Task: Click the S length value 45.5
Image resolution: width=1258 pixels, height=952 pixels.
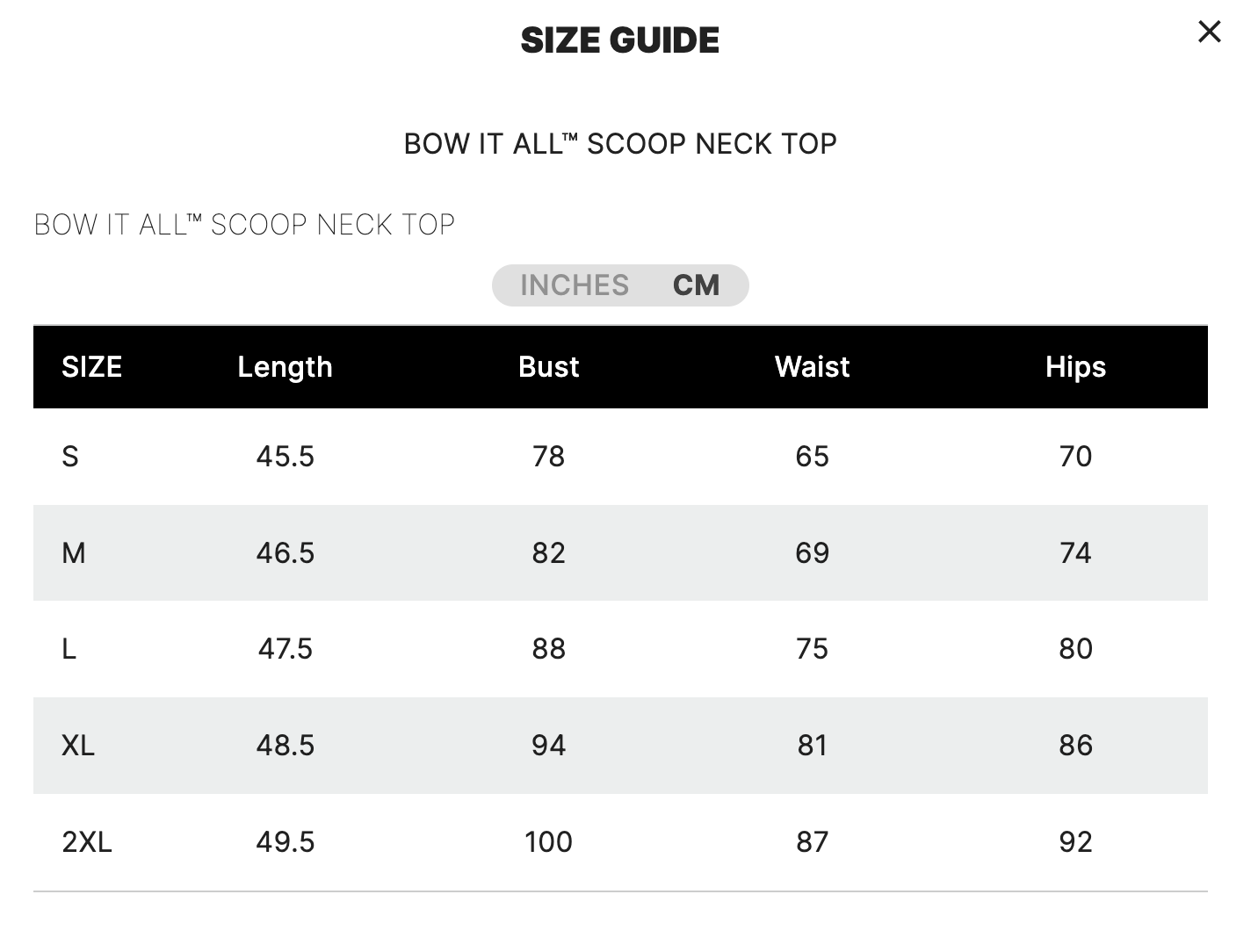Action: 285,457
